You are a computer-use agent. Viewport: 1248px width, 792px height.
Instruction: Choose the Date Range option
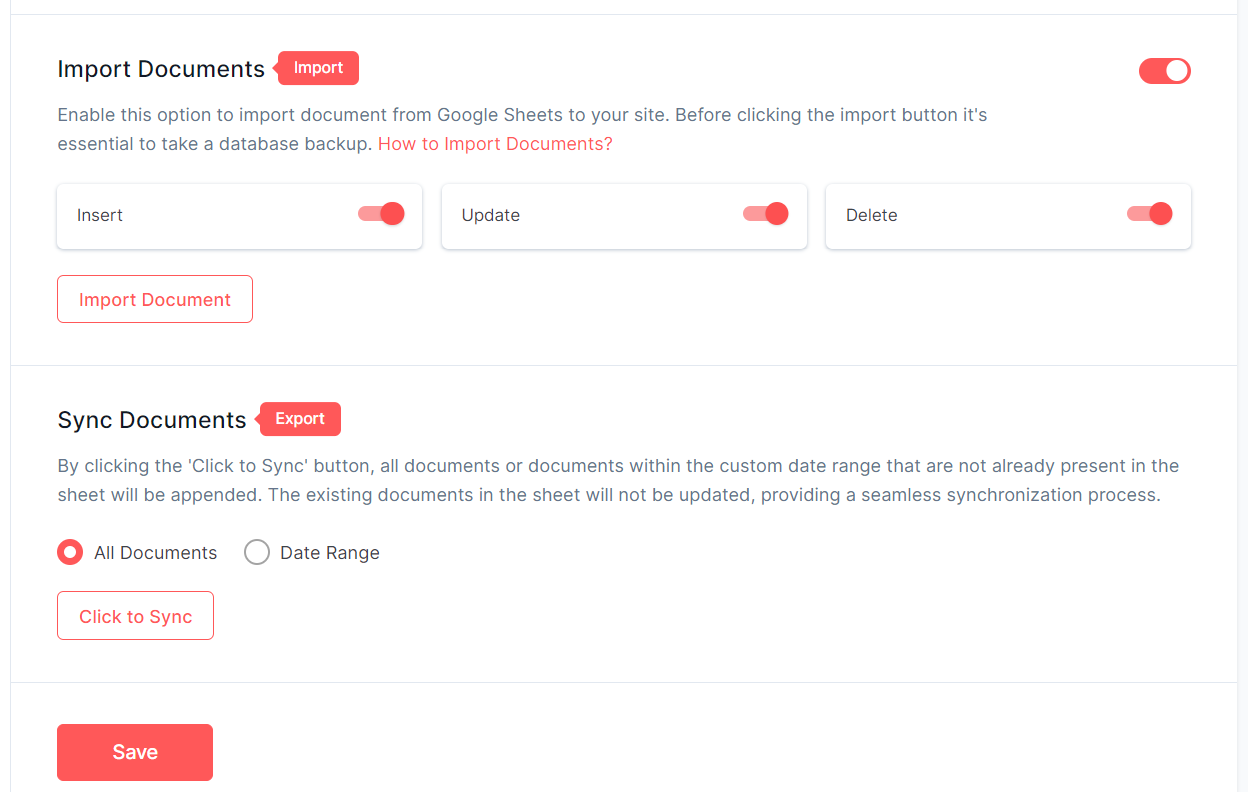click(257, 552)
